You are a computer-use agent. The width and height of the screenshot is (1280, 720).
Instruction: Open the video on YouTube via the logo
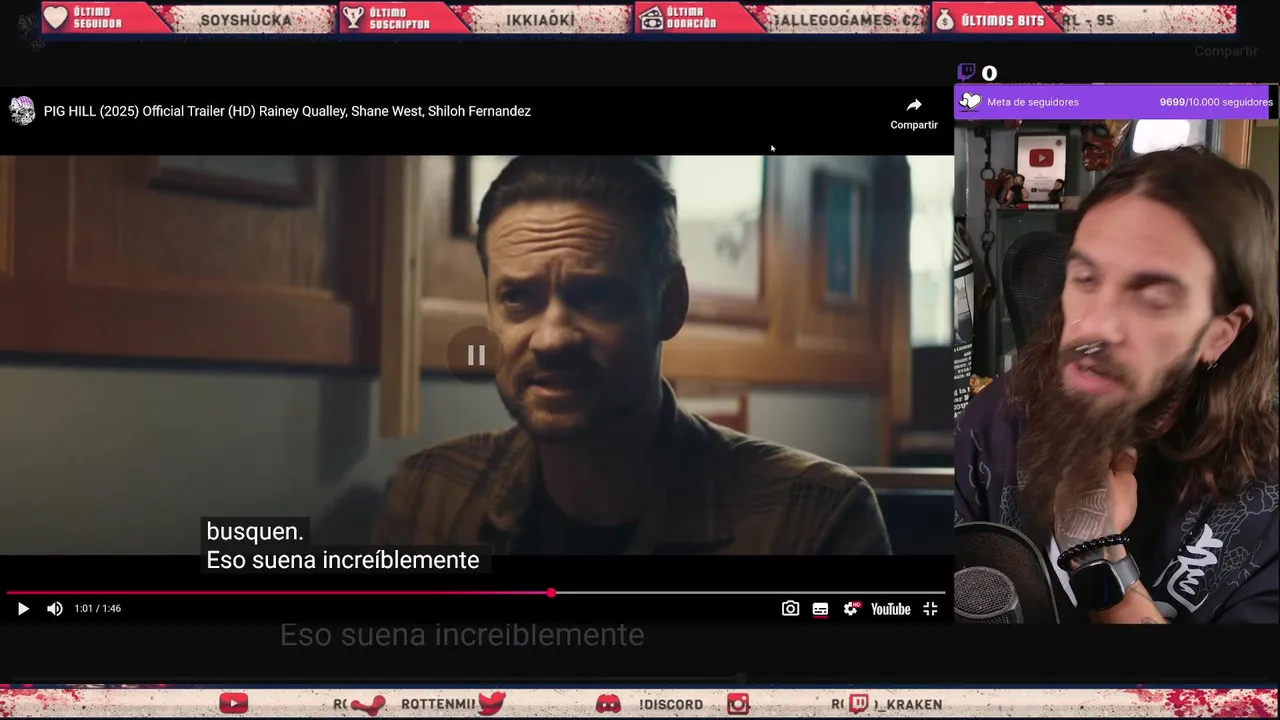pyautogui.click(x=890, y=609)
